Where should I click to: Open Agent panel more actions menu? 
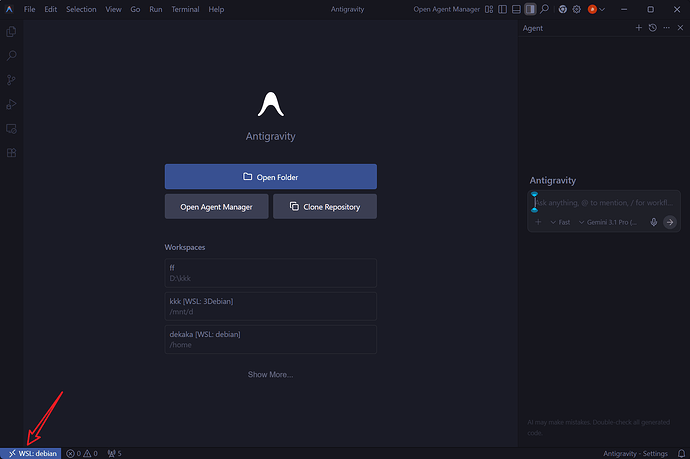(x=667, y=28)
